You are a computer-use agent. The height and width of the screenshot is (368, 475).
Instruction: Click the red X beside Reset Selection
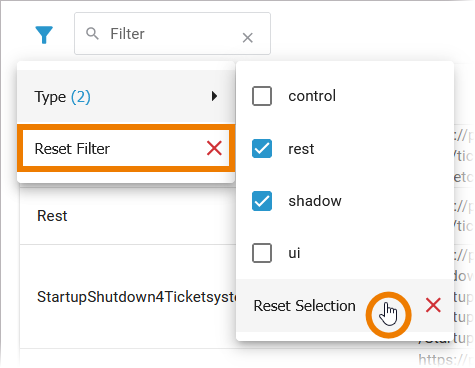pyautogui.click(x=433, y=305)
